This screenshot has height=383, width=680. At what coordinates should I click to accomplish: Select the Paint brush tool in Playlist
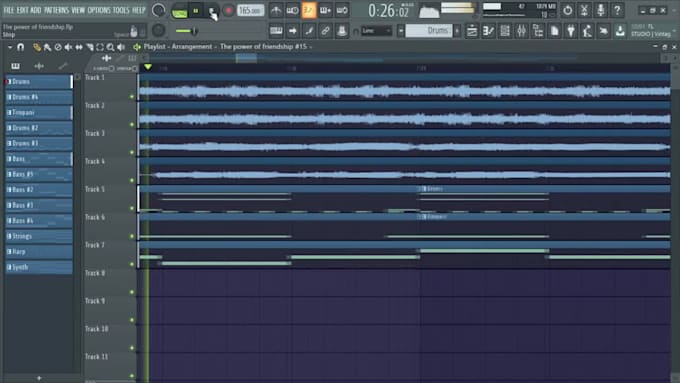pos(47,47)
